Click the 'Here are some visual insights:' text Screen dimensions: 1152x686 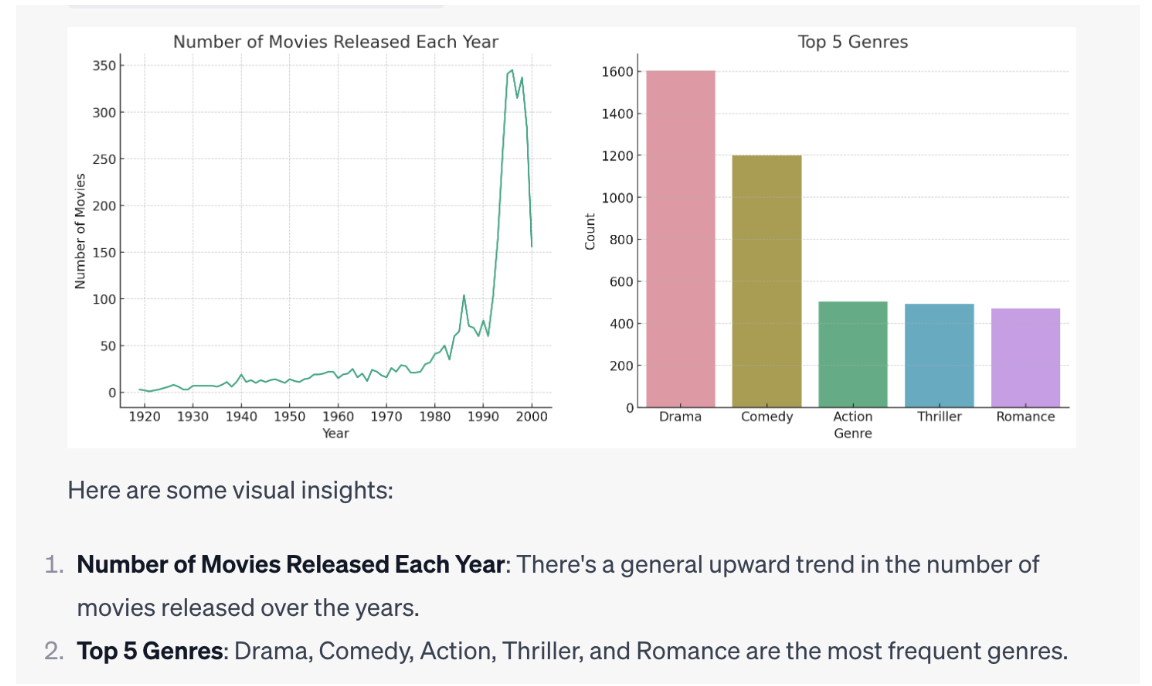click(x=230, y=490)
